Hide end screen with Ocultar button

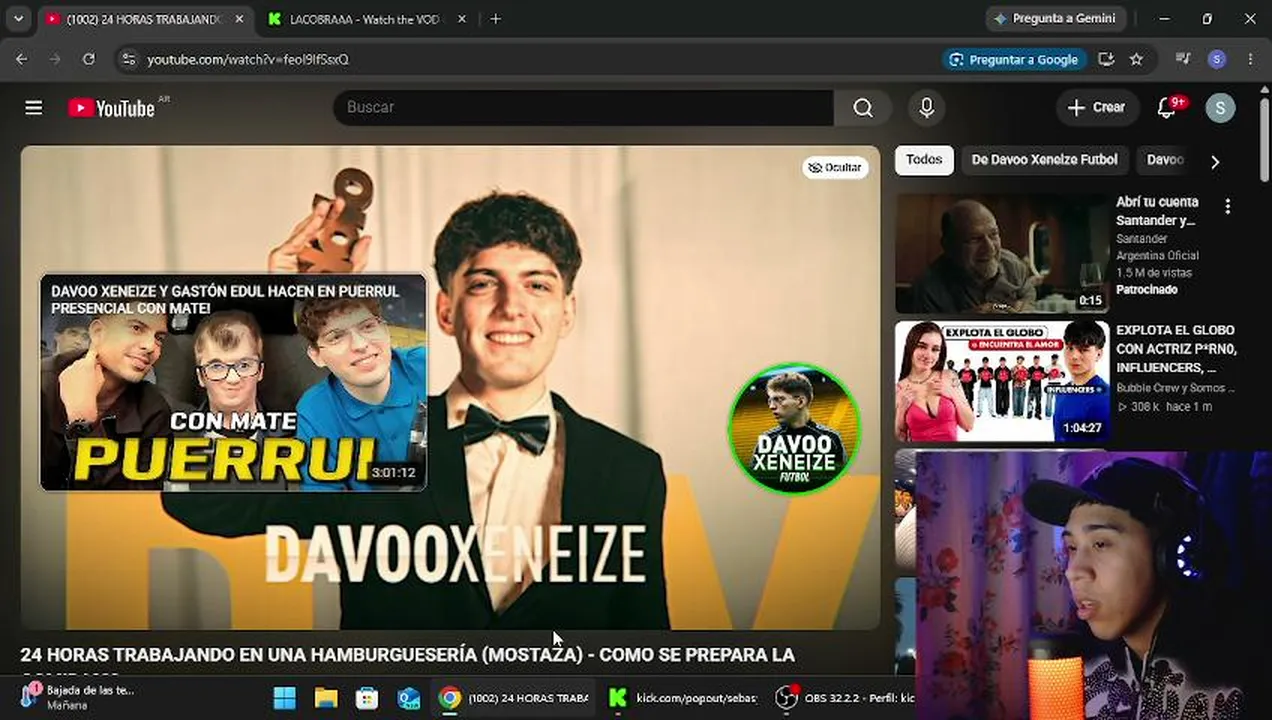(835, 168)
